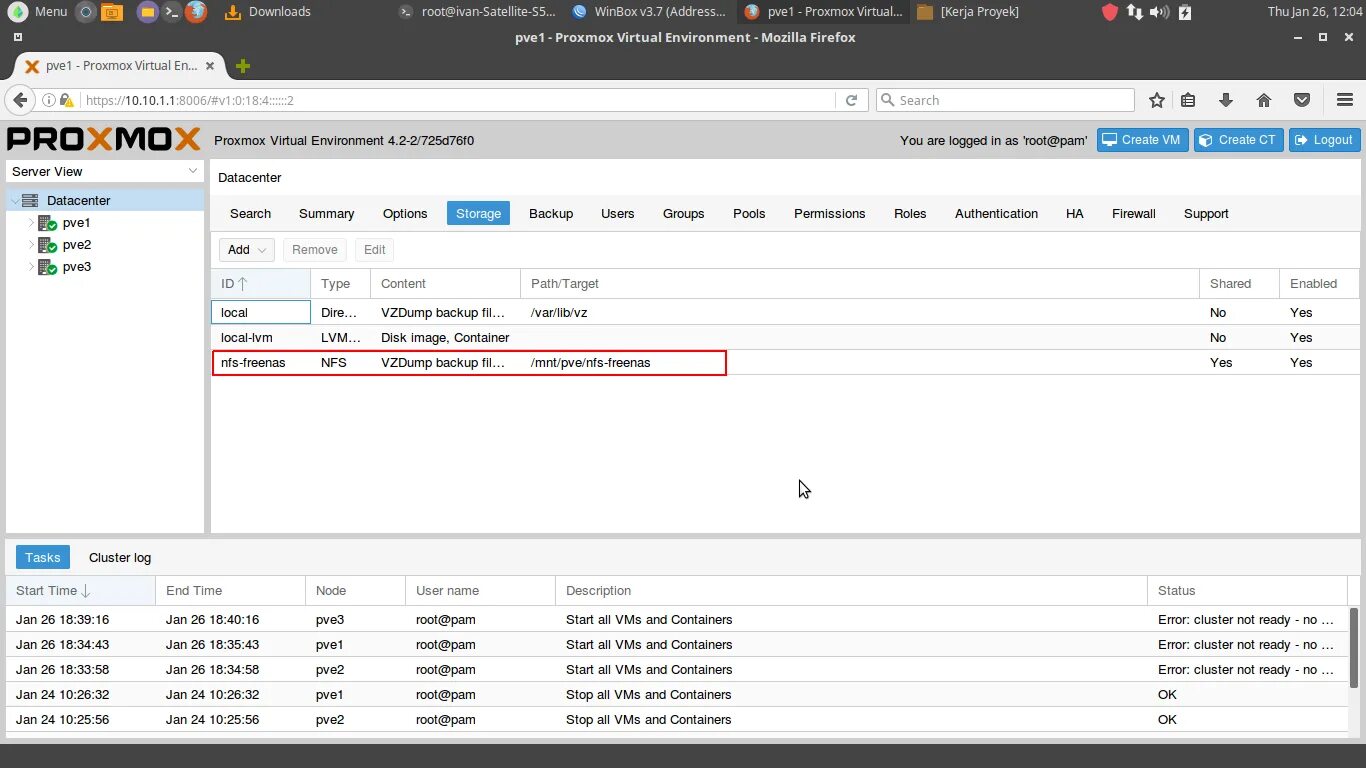Open the Add storage dropdown
The height and width of the screenshot is (768, 1366).
[246, 250]
